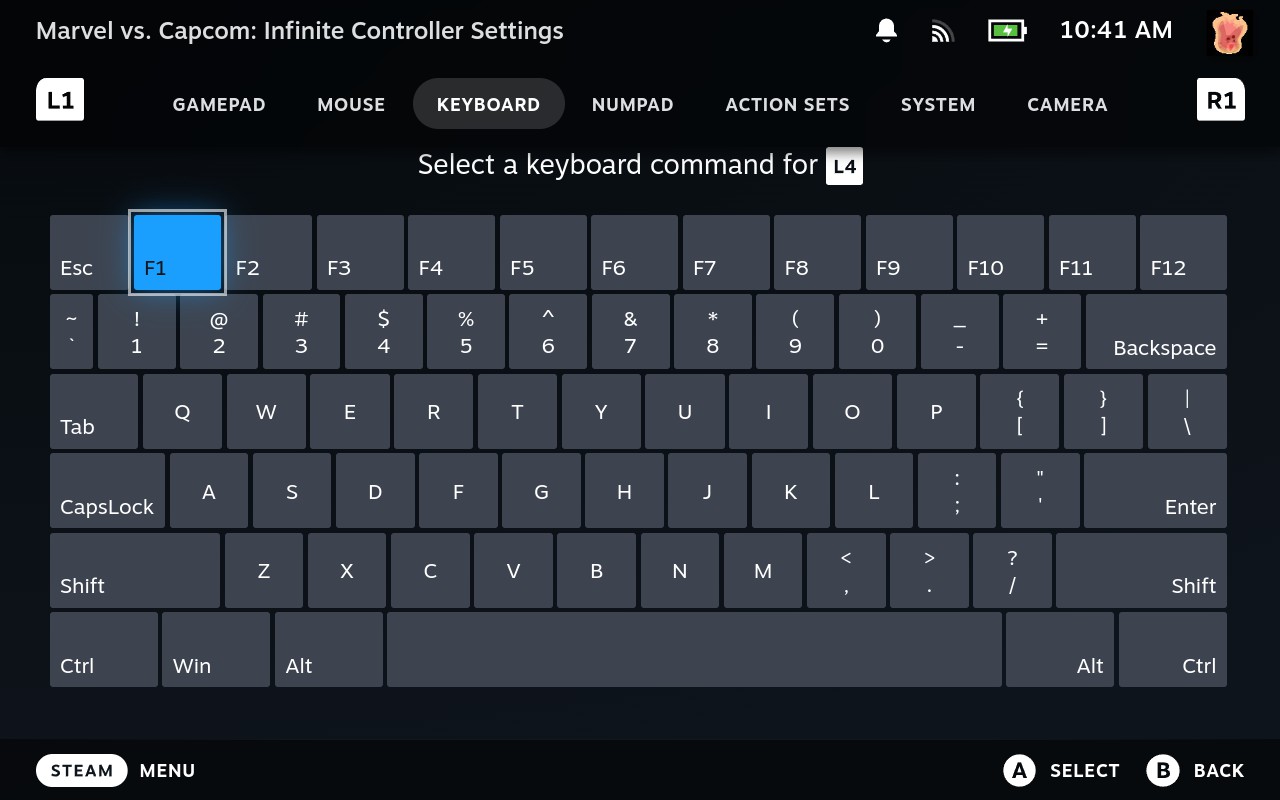
Task: Select the left bracket key
Action: point(1020,411)
